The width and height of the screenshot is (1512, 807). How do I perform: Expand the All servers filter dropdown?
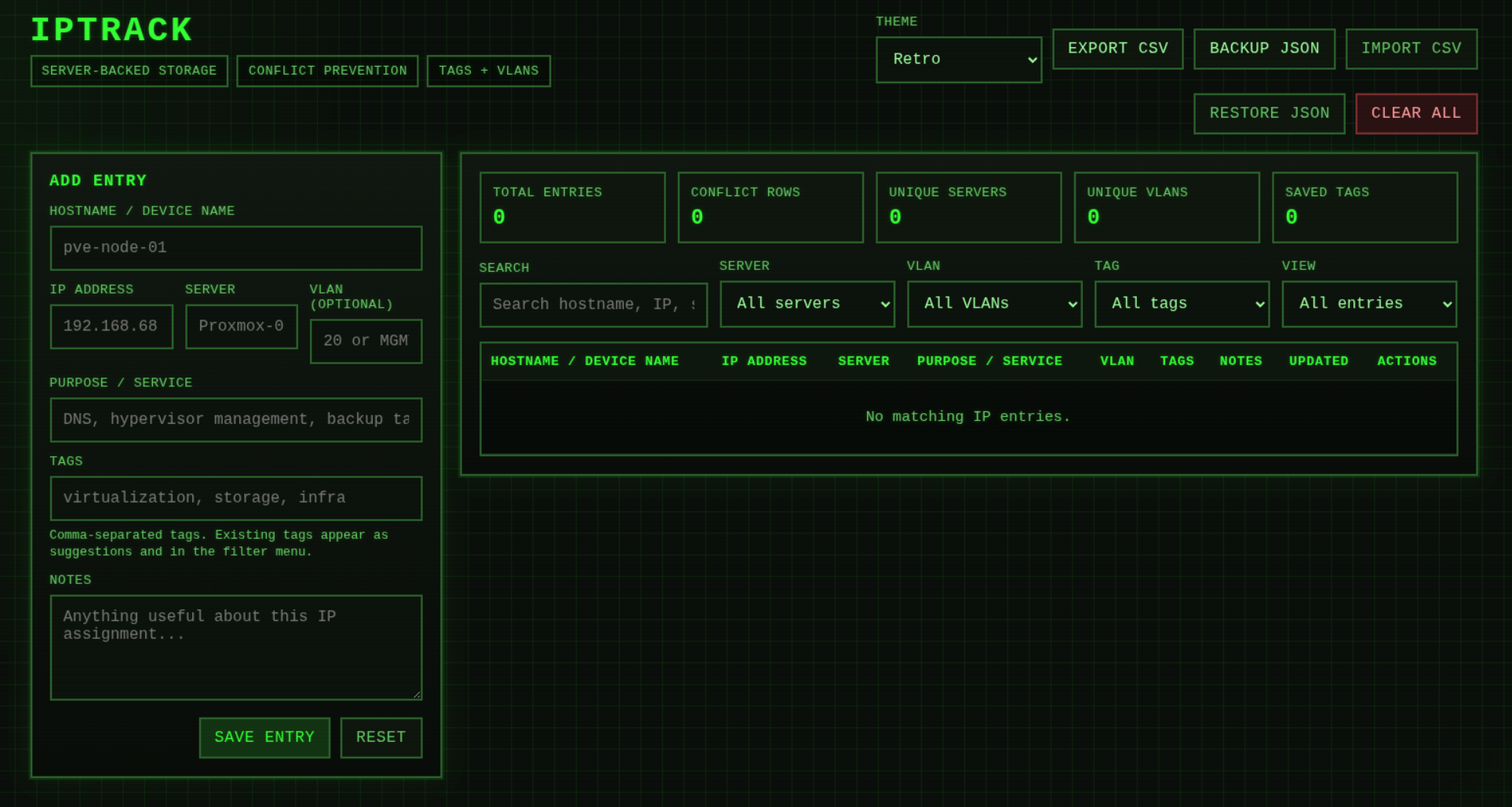tap(807, 304)
